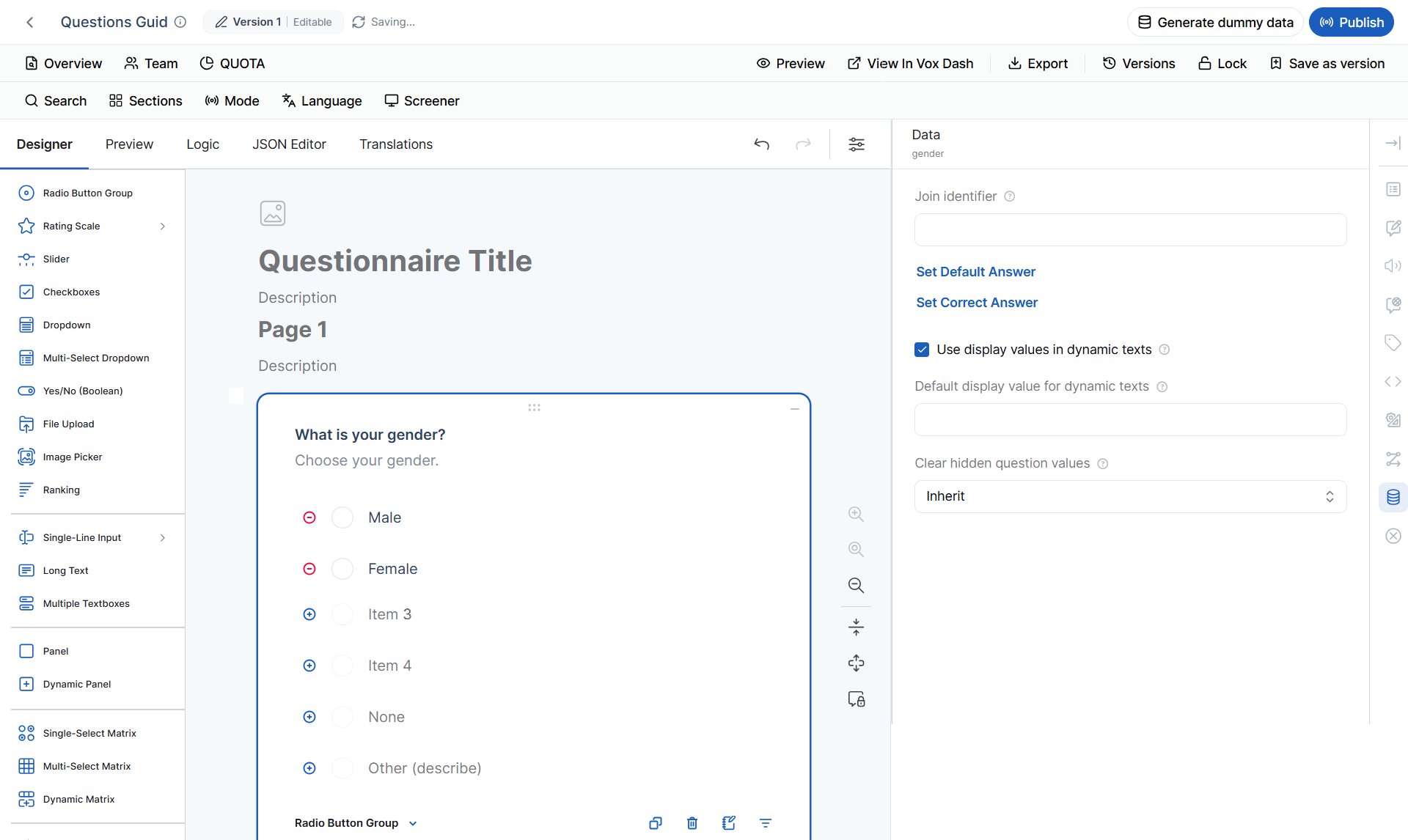Image resolution: width=1408 pixels, height=840 pixels.
Task: Delete the gender question with the trash icon
Action: 692,823
